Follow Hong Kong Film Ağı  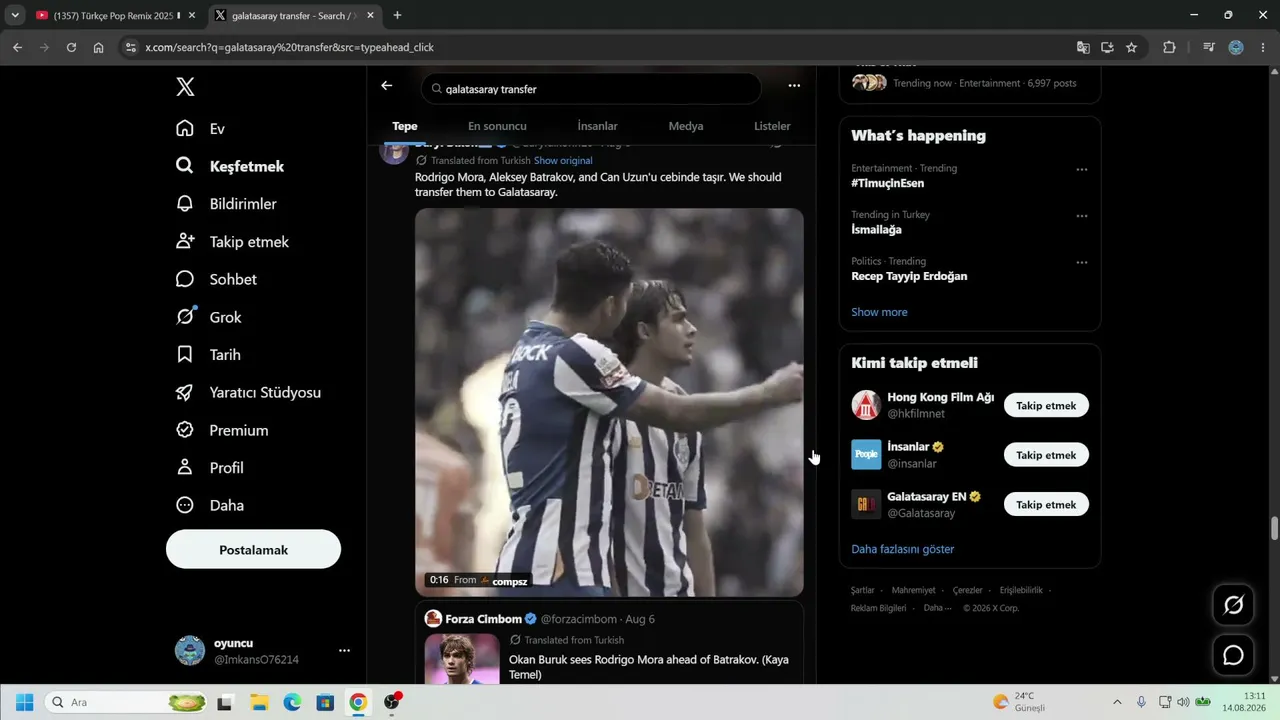click(x=1046, y=406)
